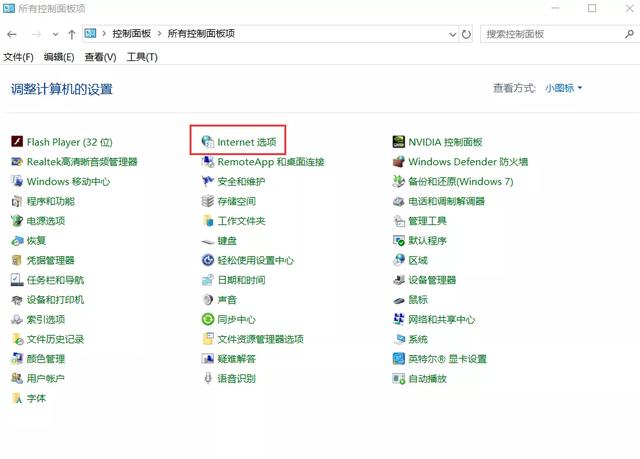
Task: Go back with the back arrow
Action: click(x=12, y=34)
